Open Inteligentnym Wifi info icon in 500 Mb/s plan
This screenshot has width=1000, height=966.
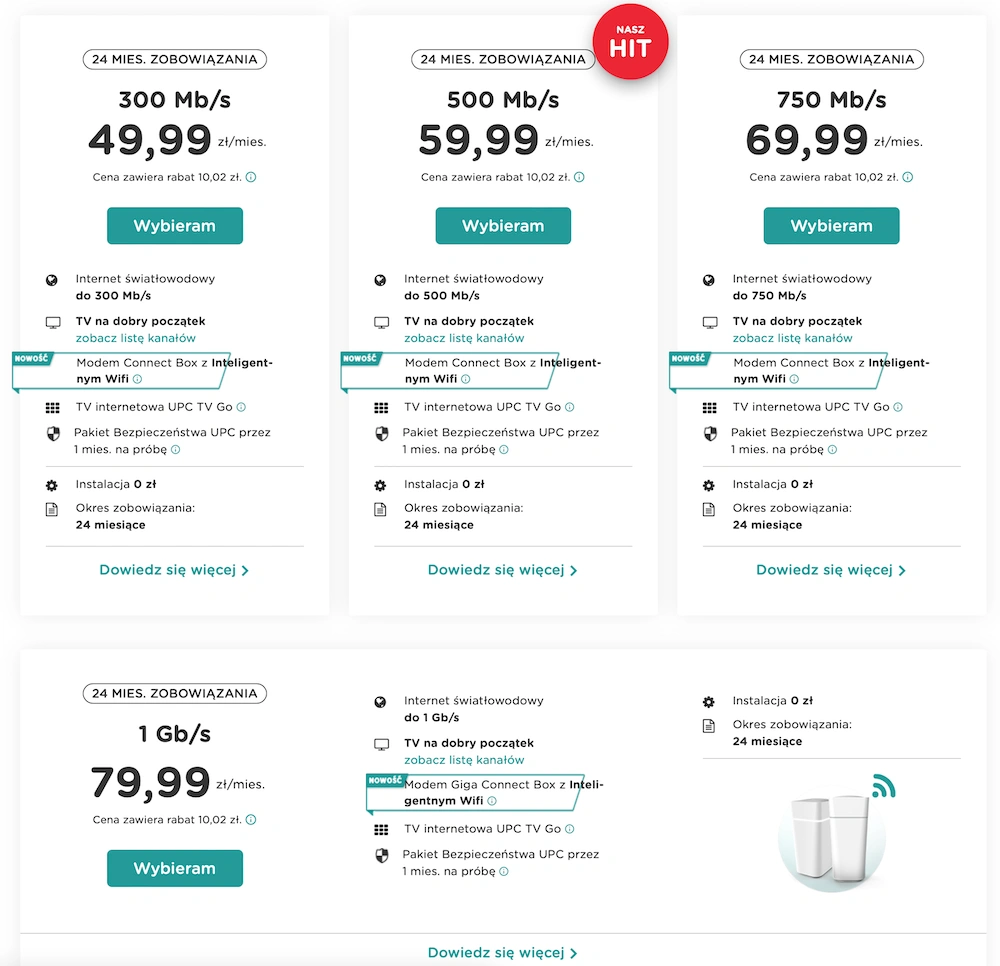point(466,379)
